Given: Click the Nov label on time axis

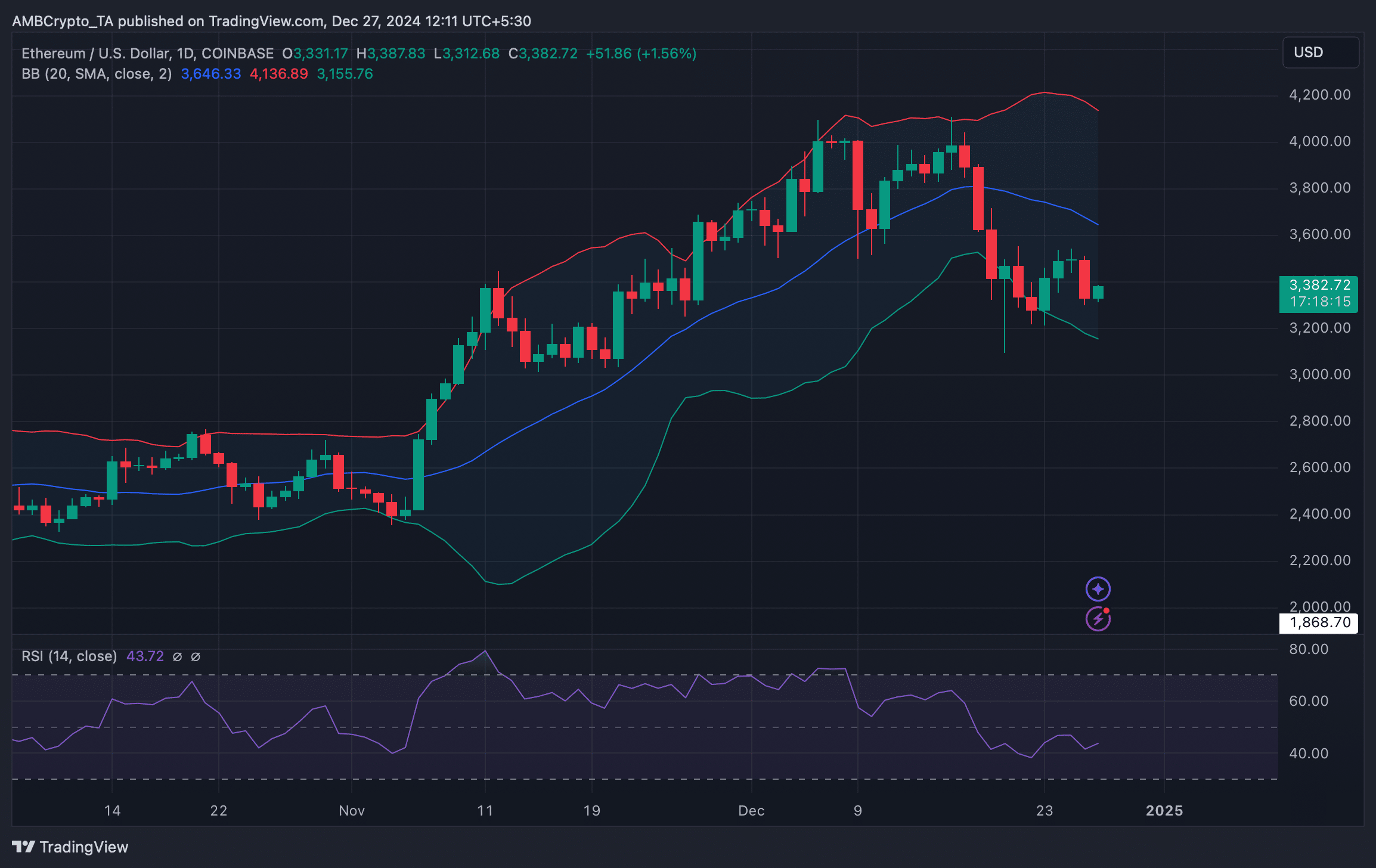Looking at the screenshot, I should [x=352, y=811].
